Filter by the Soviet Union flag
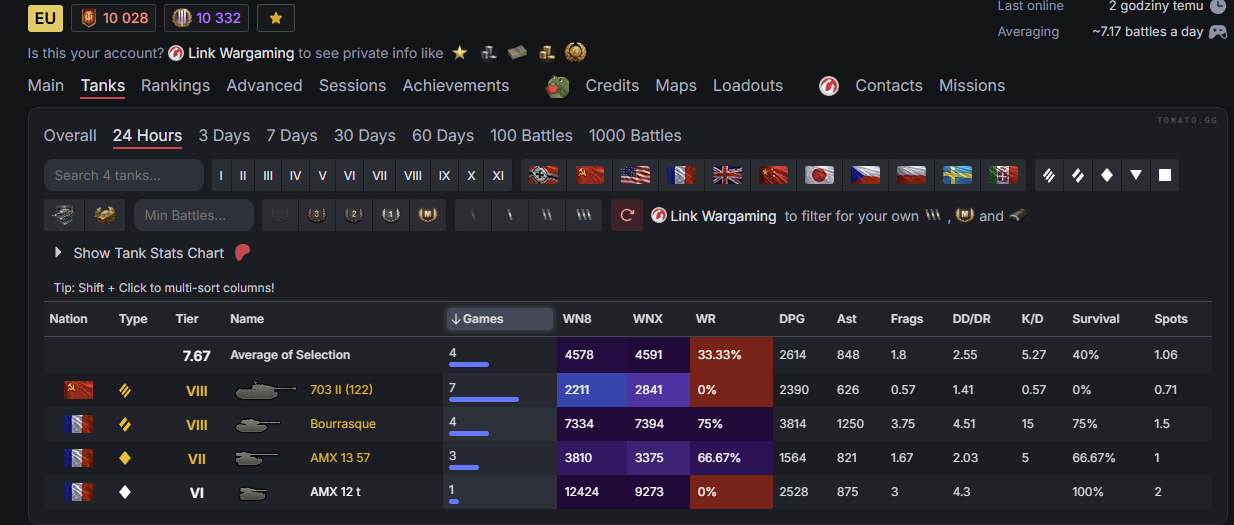The image size is (1234, 525). tap(590, 175)
